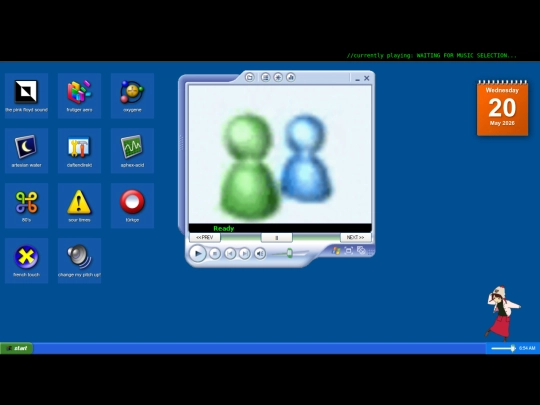Click the round next-track button
540x405 pixels.
click(x=245, y=253)
